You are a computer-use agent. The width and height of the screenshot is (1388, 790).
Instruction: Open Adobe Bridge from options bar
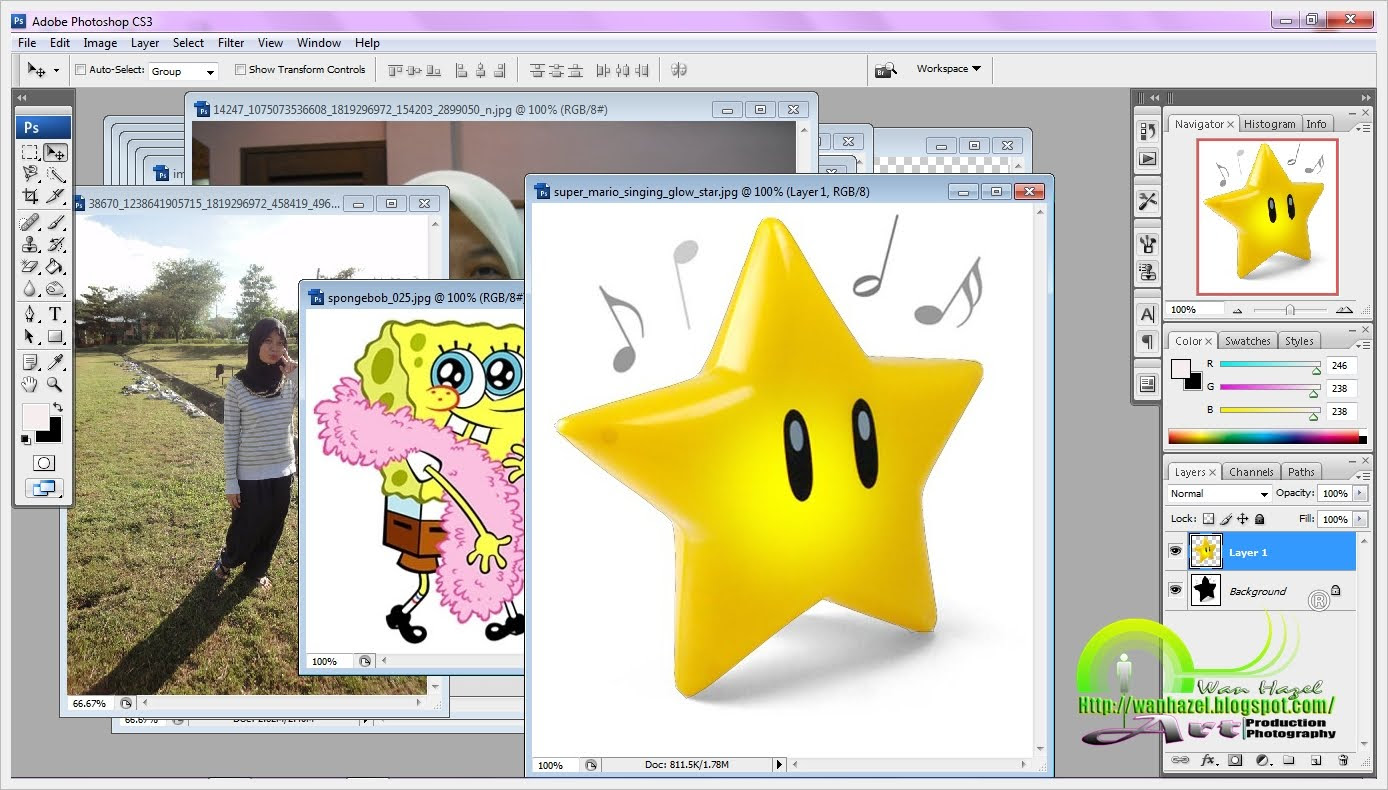[x=885, y=70]
